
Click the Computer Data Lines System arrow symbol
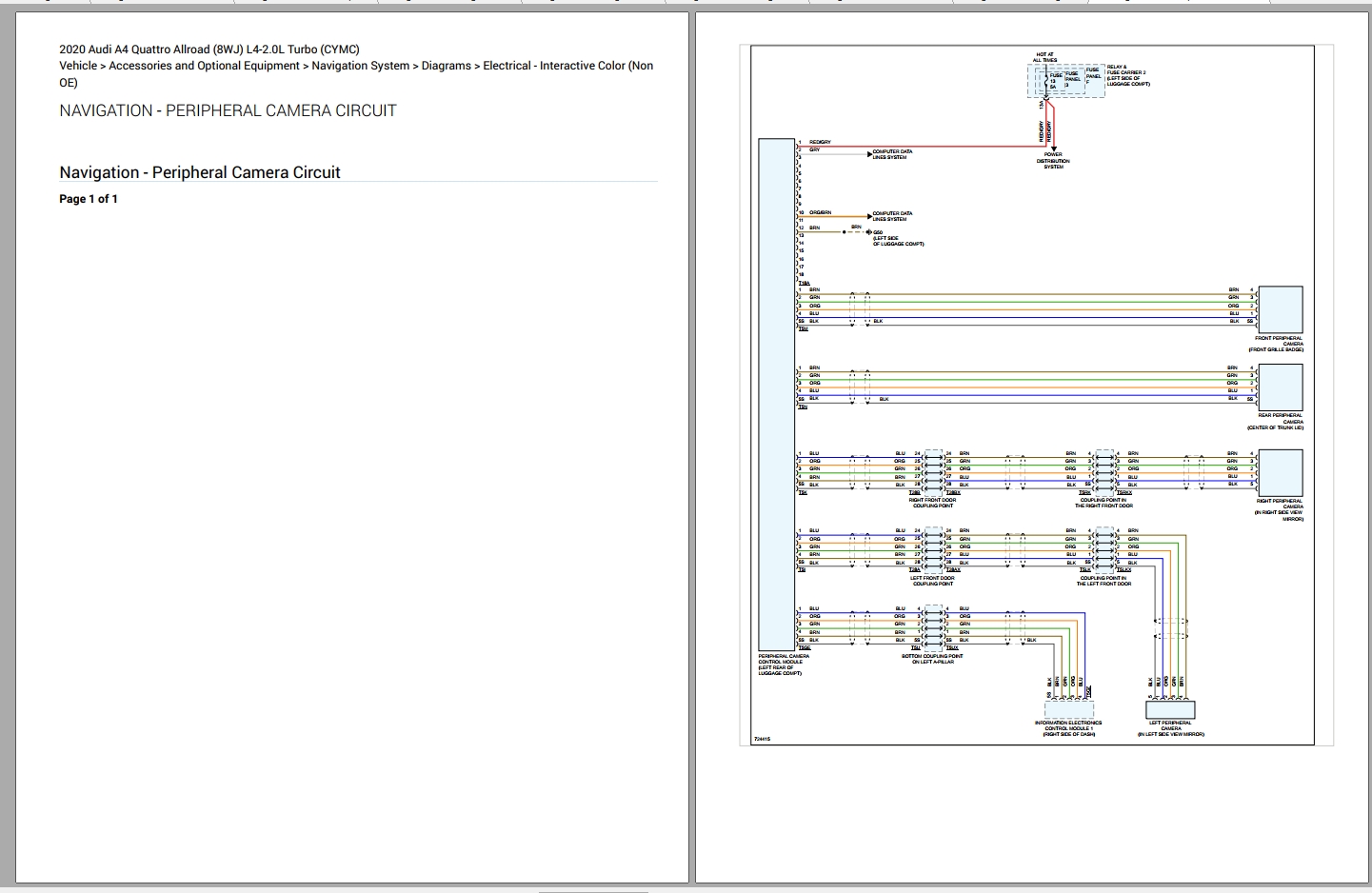(x=869, y=153)
